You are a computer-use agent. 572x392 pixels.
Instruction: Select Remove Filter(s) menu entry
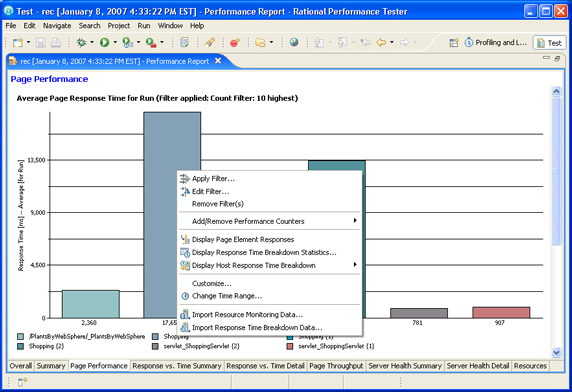coord(270,204)
